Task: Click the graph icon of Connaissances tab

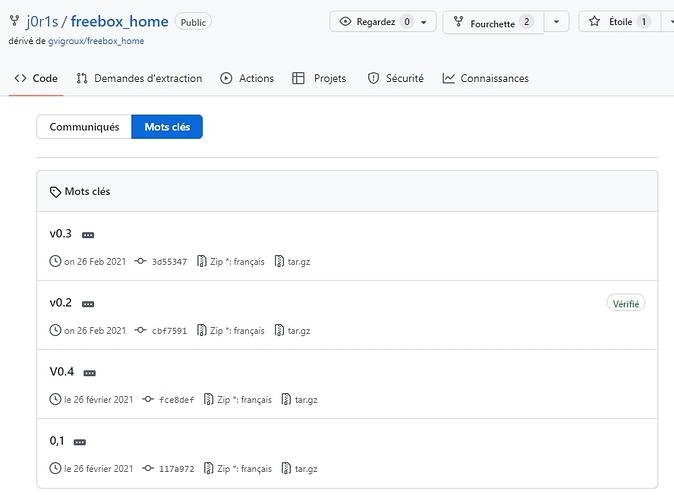Action: click(448, 78)
